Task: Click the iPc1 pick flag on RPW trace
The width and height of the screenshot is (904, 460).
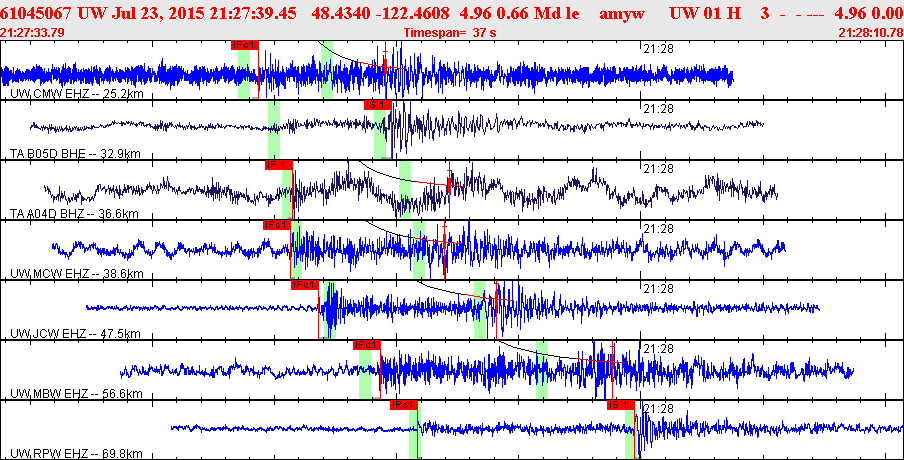Action: 404,405
